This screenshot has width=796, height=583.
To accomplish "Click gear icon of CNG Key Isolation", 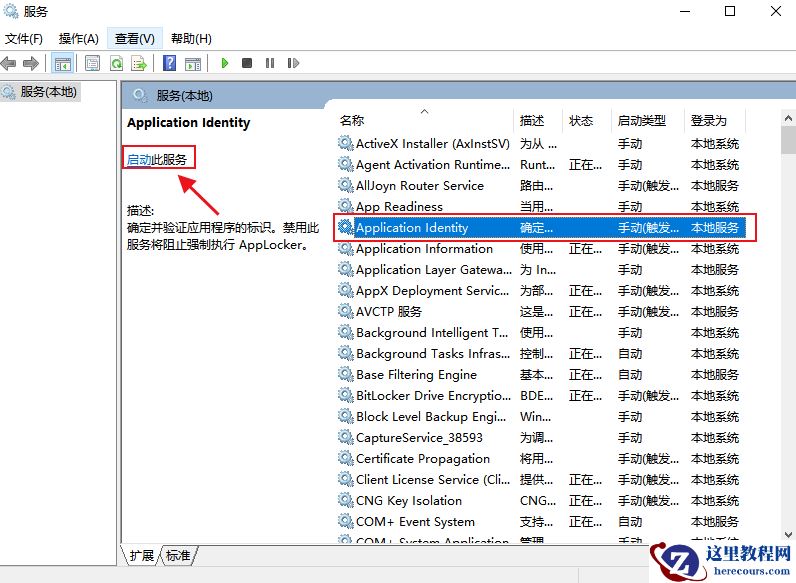I will [346, 500].
